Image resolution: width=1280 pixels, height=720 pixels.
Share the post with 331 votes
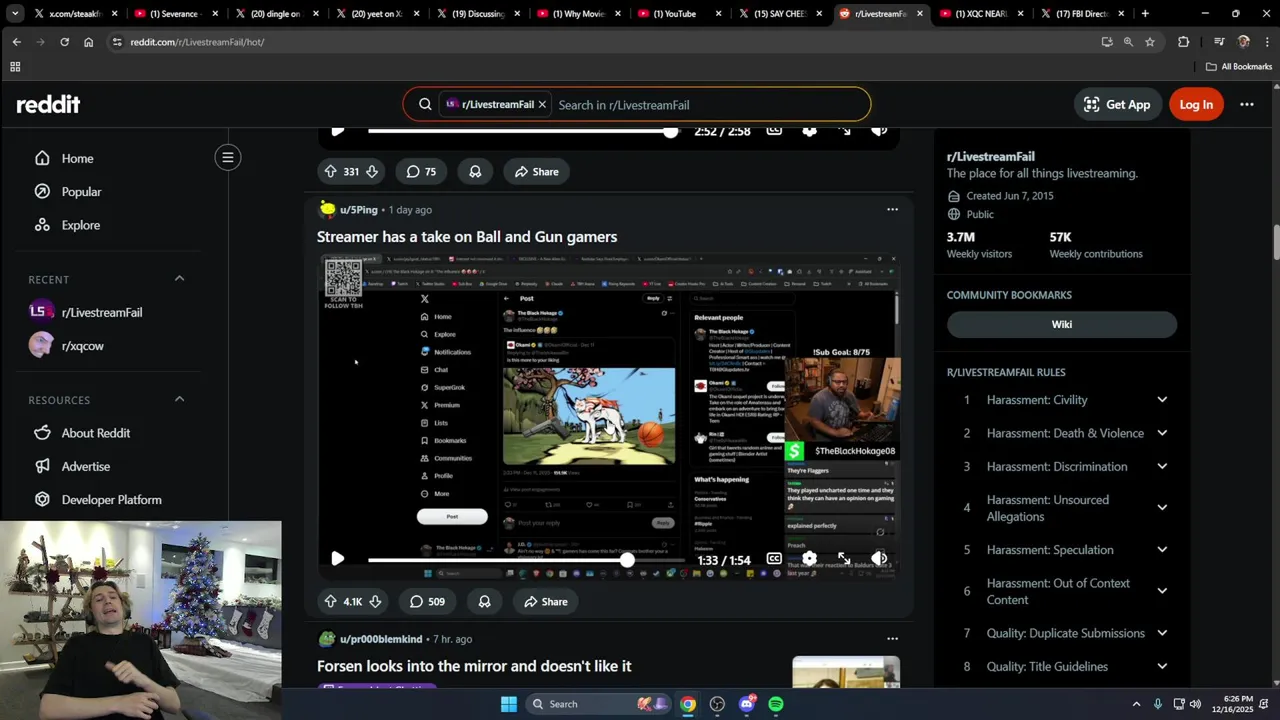tap(536, 172)
